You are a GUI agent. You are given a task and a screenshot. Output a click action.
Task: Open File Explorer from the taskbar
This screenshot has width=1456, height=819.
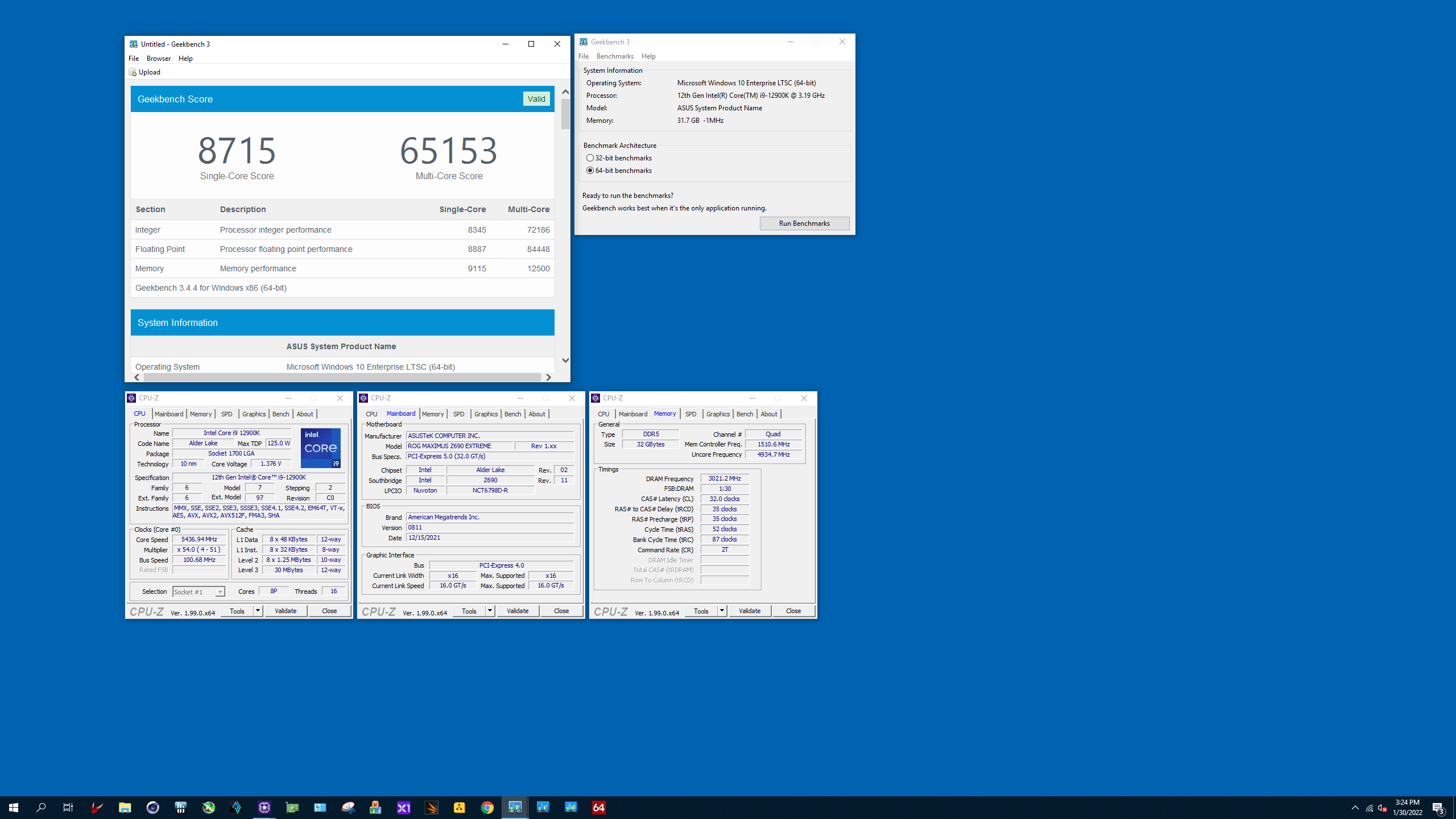[x=125, y=808]
